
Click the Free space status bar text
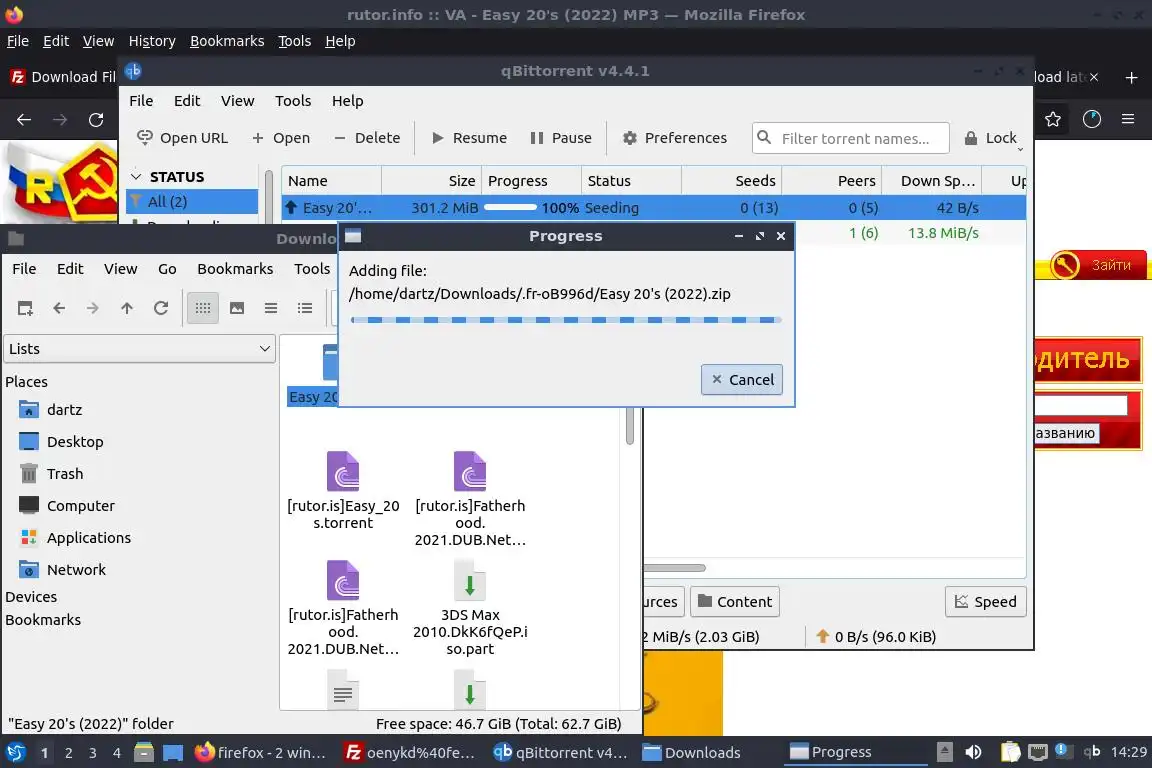[498, 724]
